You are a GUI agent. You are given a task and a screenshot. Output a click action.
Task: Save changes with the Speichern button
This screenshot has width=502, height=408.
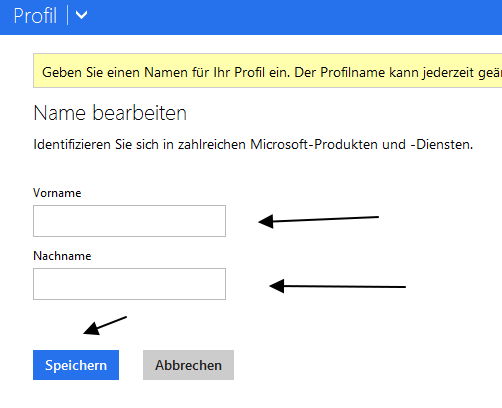coord(76,365)
